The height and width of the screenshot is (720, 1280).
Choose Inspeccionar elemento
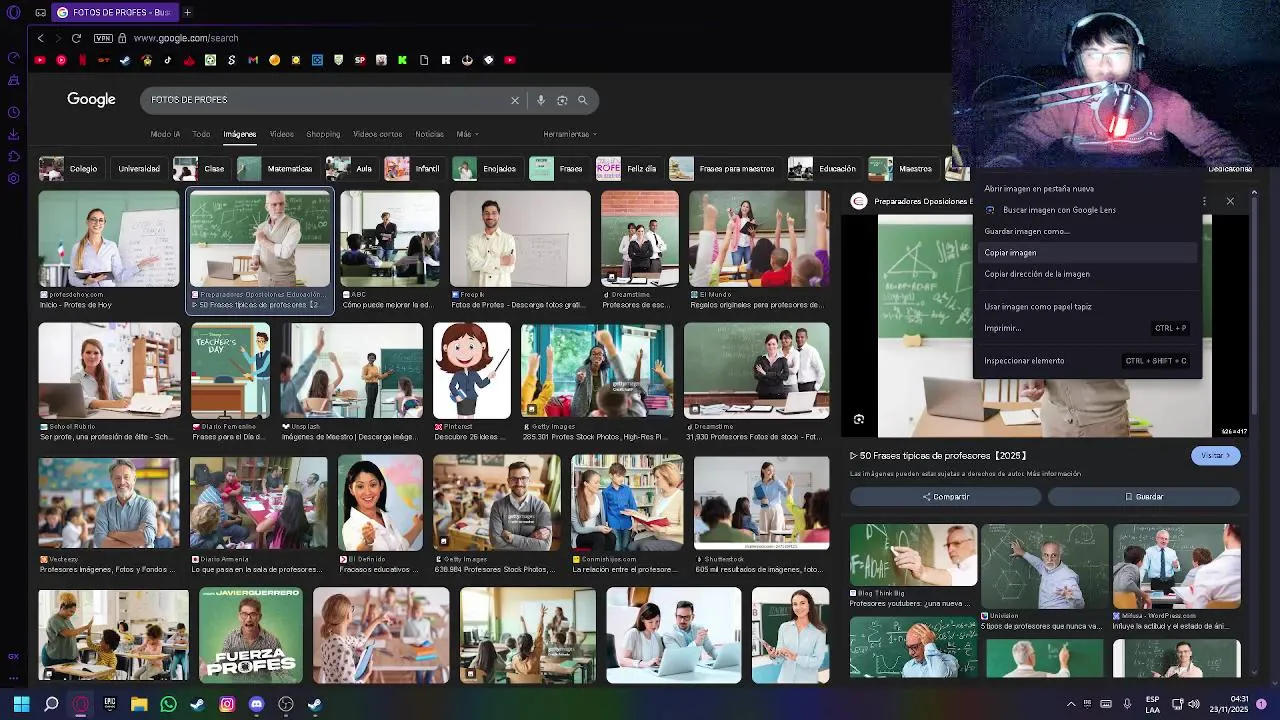point(1087,361)
